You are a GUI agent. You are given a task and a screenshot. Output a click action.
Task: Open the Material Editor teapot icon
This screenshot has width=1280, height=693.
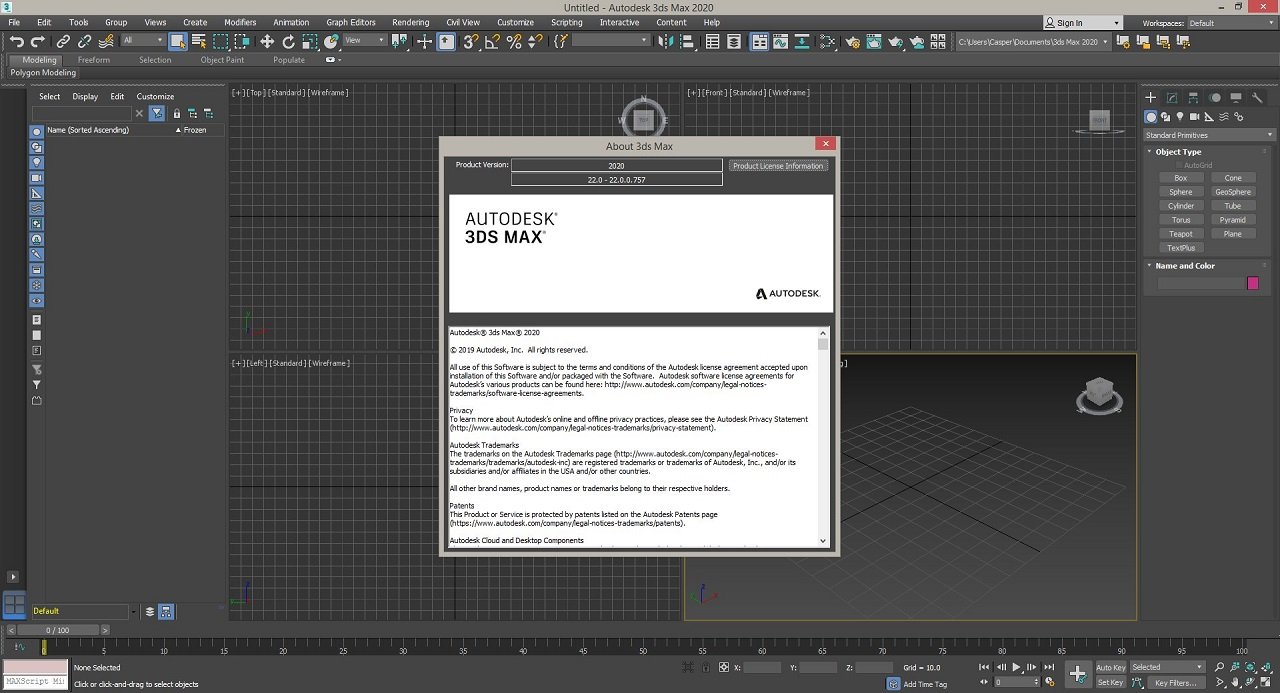click(852, 41)
